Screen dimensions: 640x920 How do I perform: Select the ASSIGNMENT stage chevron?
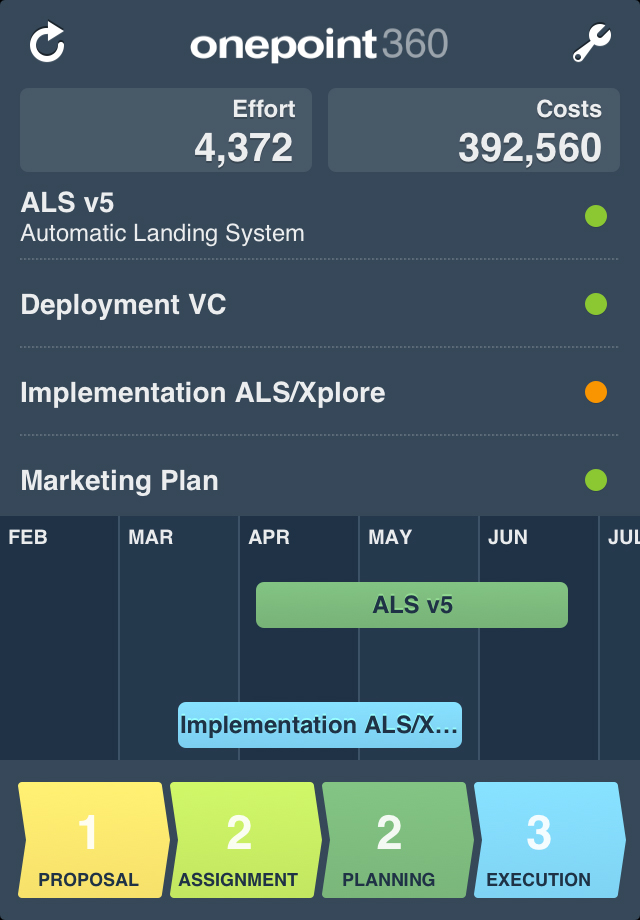(x=240, y=840)
